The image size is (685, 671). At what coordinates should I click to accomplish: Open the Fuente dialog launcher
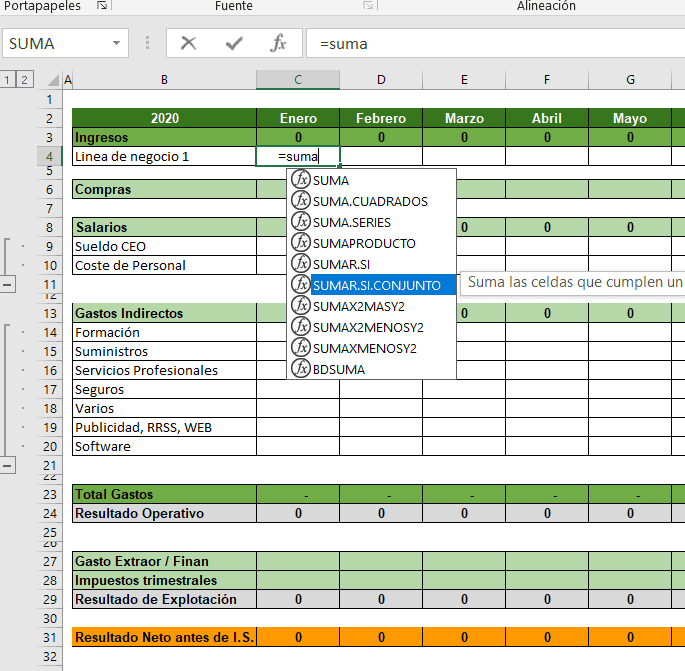(x=368, y=6)
